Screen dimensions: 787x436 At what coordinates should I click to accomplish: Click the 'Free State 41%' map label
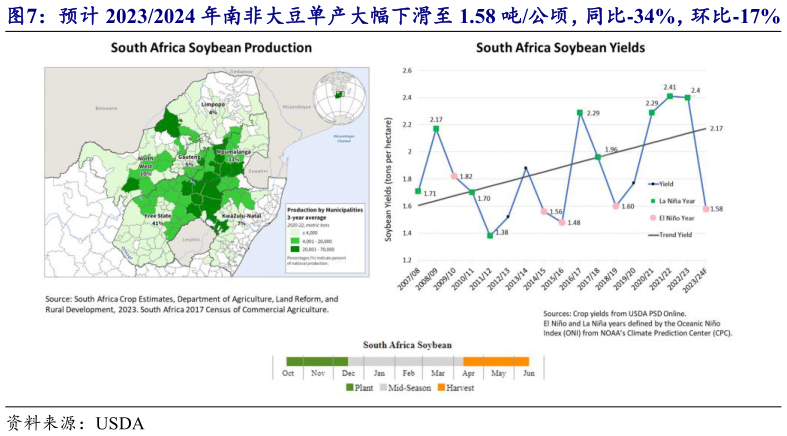click(x=158, y=219)
